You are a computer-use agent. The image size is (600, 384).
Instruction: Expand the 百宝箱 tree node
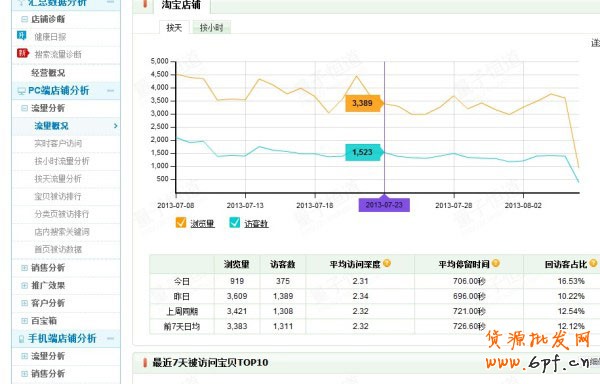tap(24, 321)
